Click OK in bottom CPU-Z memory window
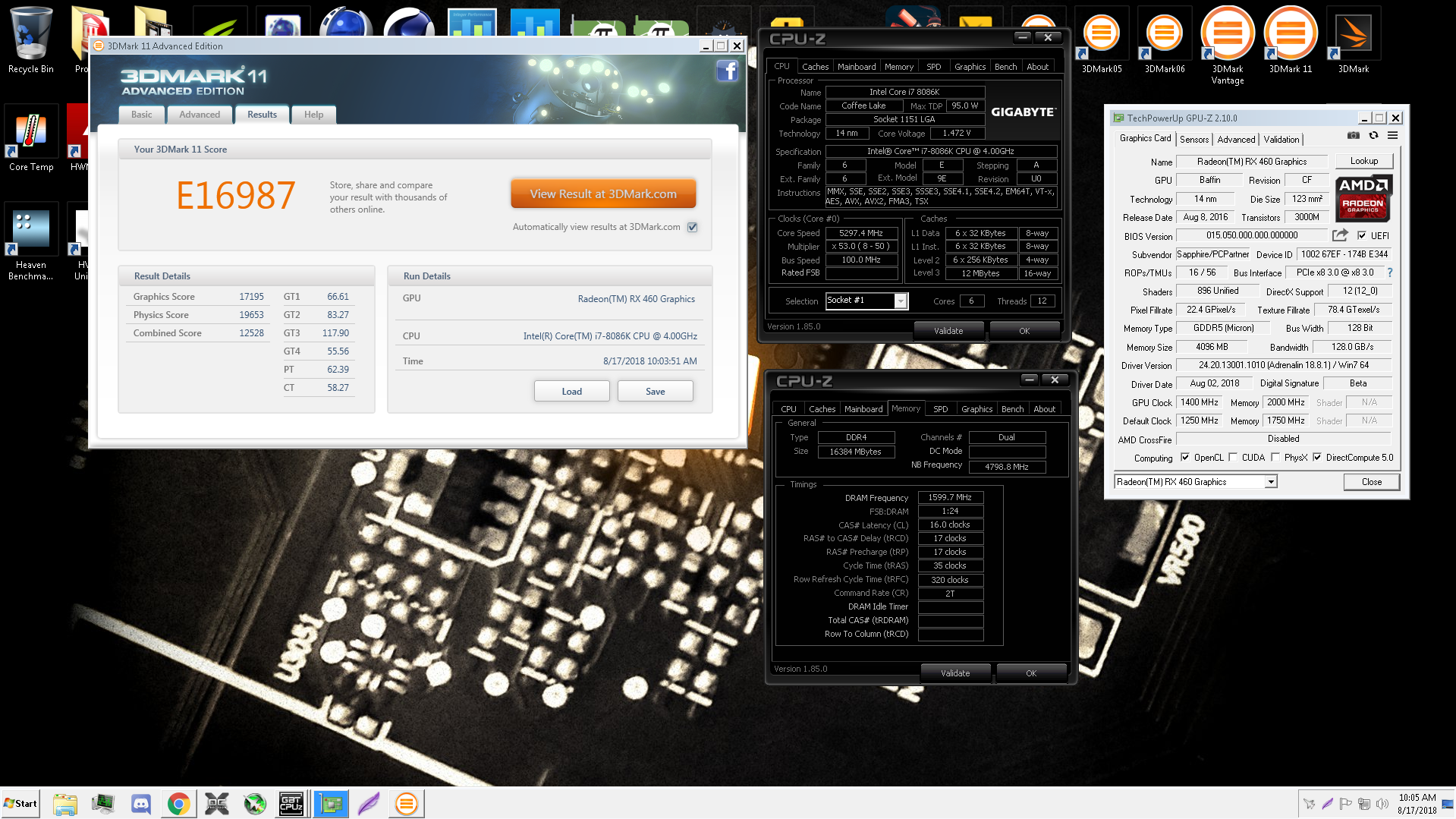 1030,673
